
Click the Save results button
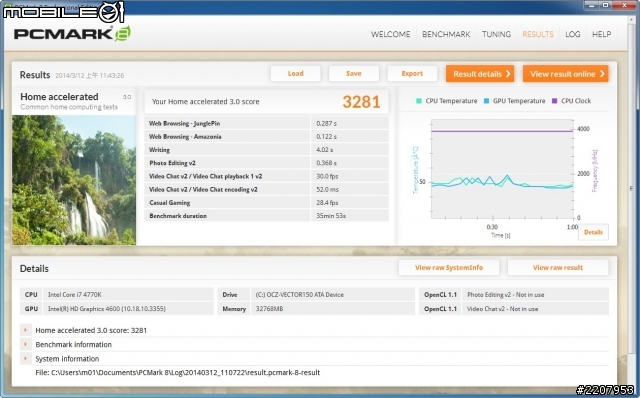pyautogui.click(x=354, y=73)
